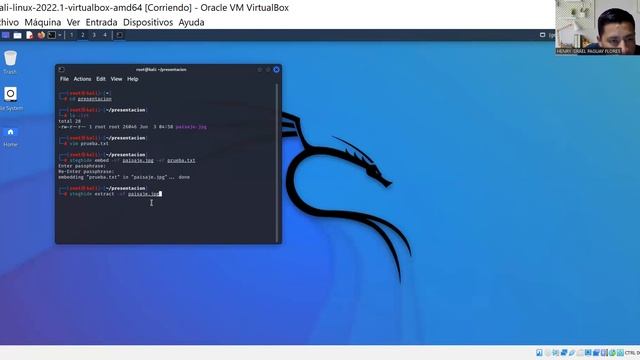640x360 pixels.
Task: Click the show desktop panel icon
Action: pos(5,35)
